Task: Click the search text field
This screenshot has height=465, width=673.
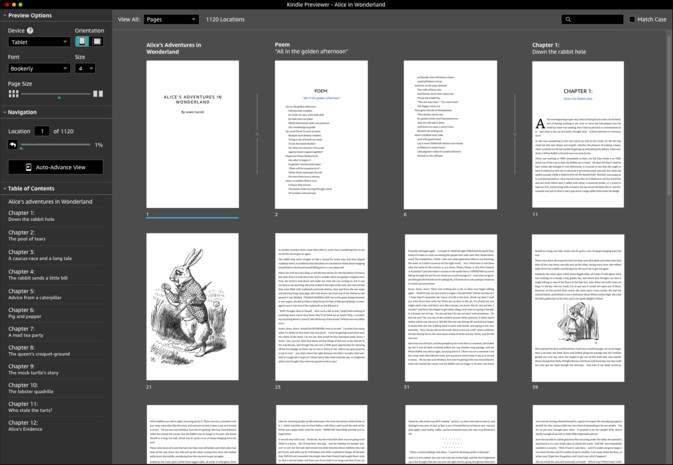Action: [592, 19]
